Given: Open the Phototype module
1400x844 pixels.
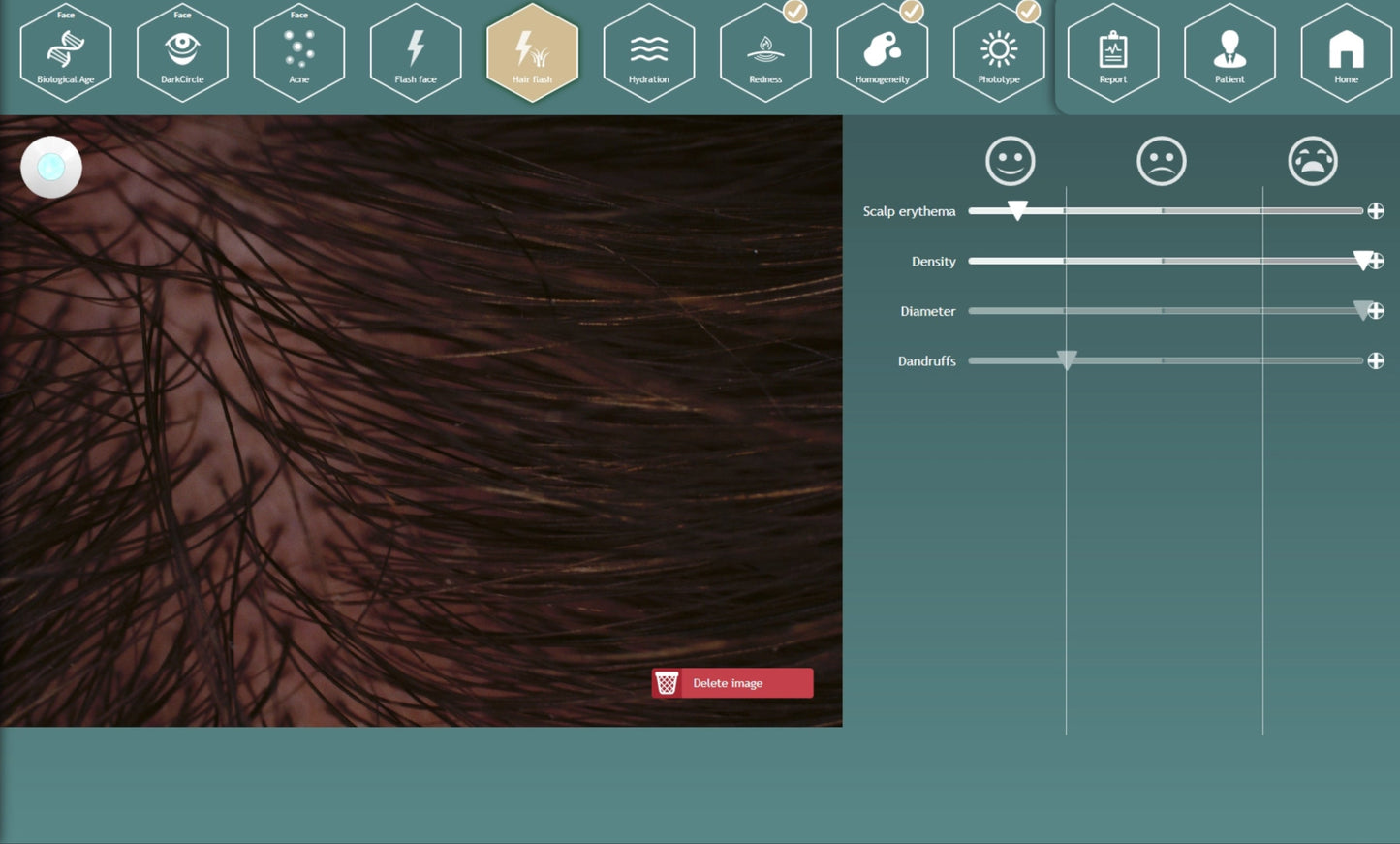Looking at the screenshot, I should click(999, 53).
